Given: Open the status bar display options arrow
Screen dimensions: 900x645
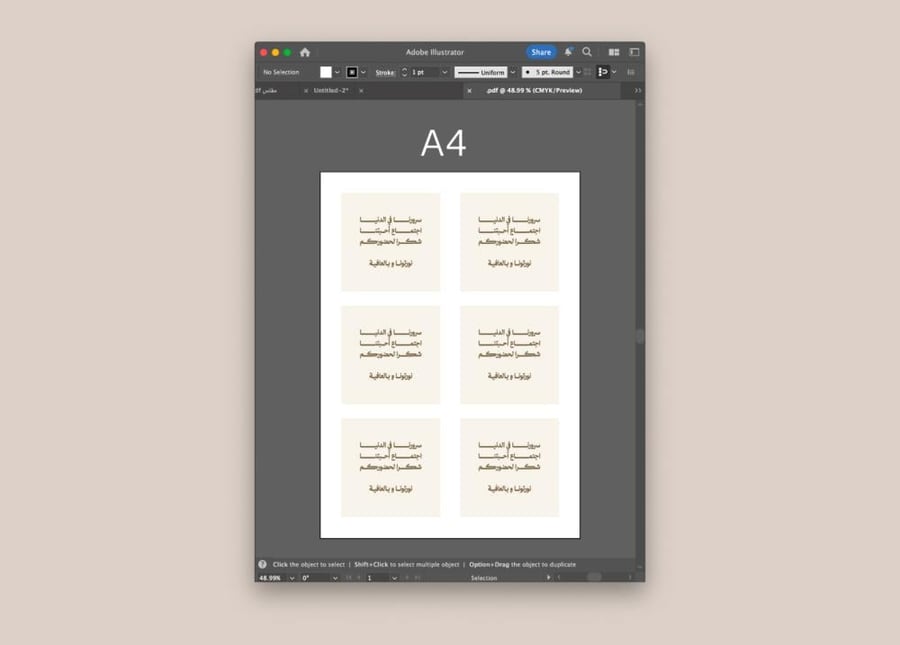Looking at the screenshot, I should point(549,577).
